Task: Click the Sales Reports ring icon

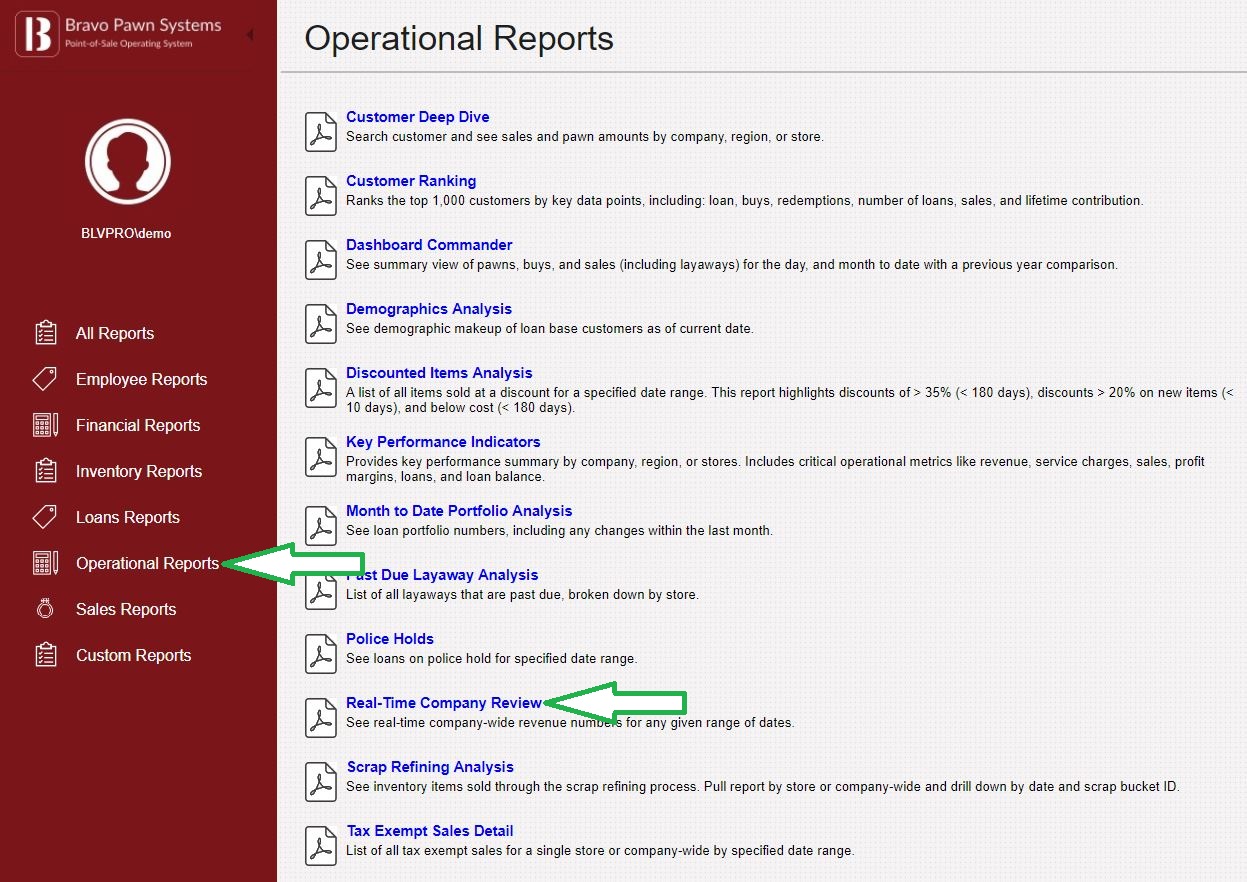Action: [x=45, y=609]
